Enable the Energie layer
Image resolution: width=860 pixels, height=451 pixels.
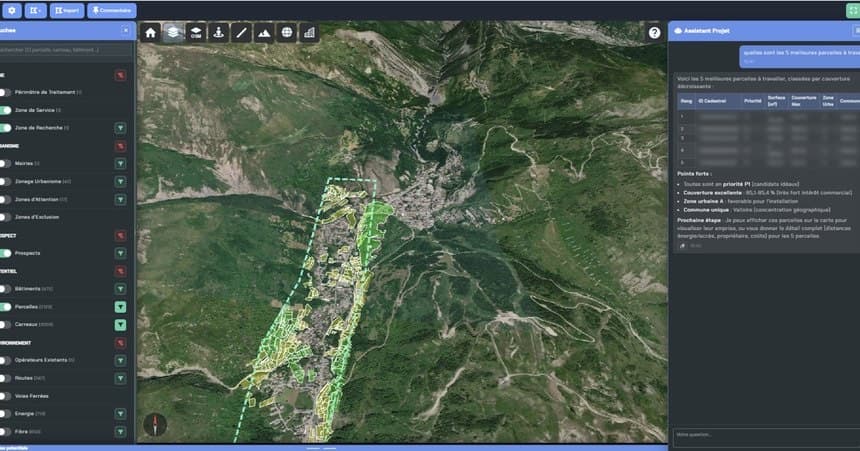pyautogui.click(x=5, y=414)
